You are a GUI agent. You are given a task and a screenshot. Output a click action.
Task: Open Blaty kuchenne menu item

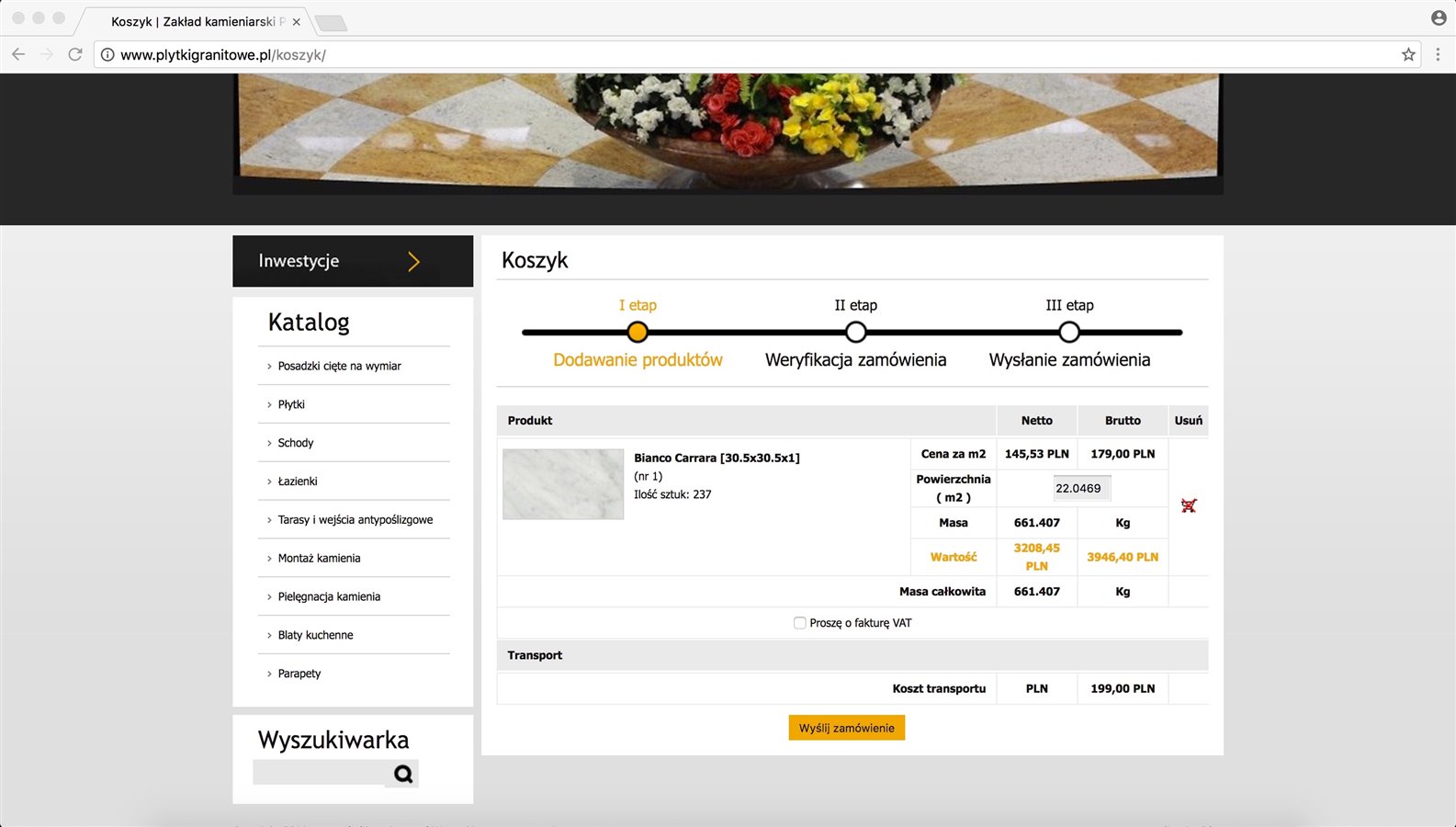(x=315, y=635)
